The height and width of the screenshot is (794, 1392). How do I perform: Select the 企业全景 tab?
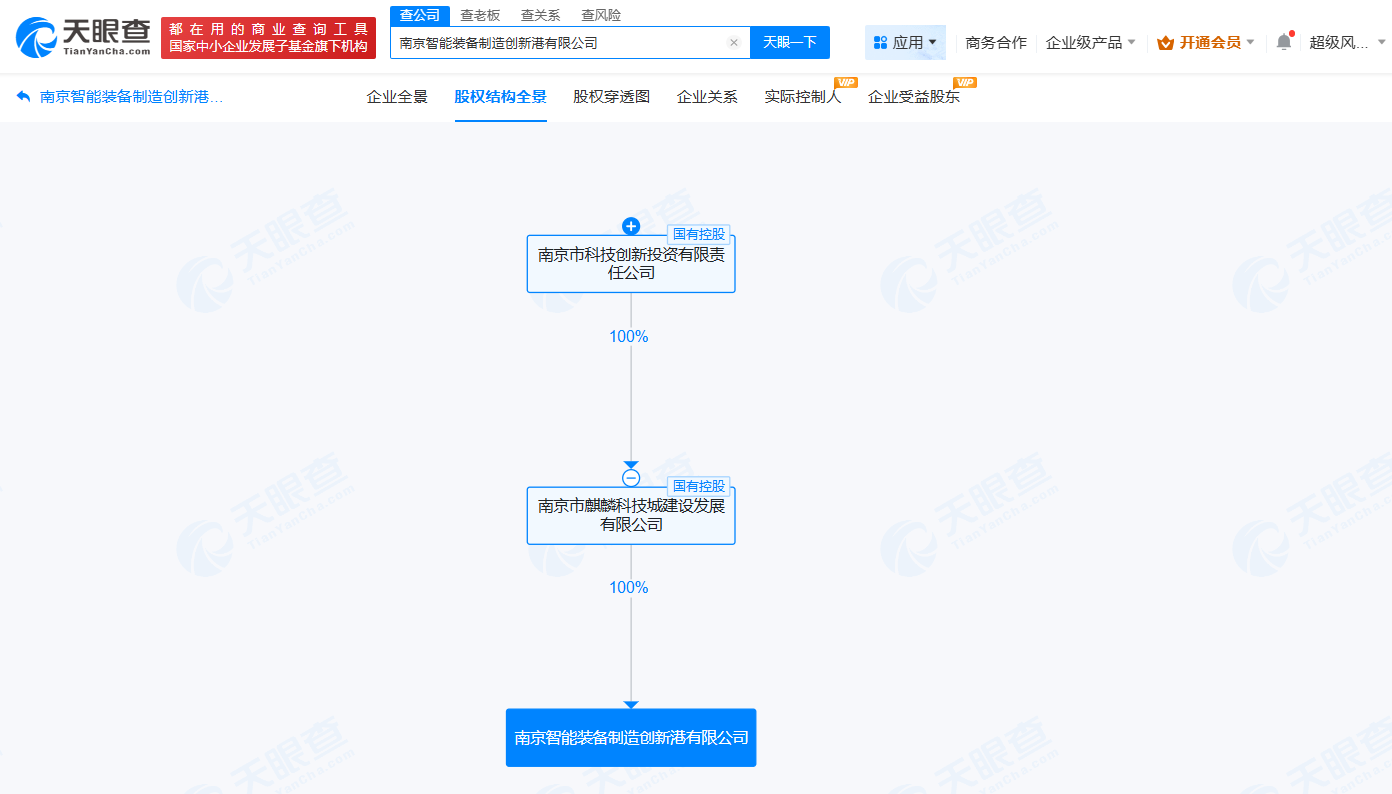pyautogui.click(x=397, y=96)
